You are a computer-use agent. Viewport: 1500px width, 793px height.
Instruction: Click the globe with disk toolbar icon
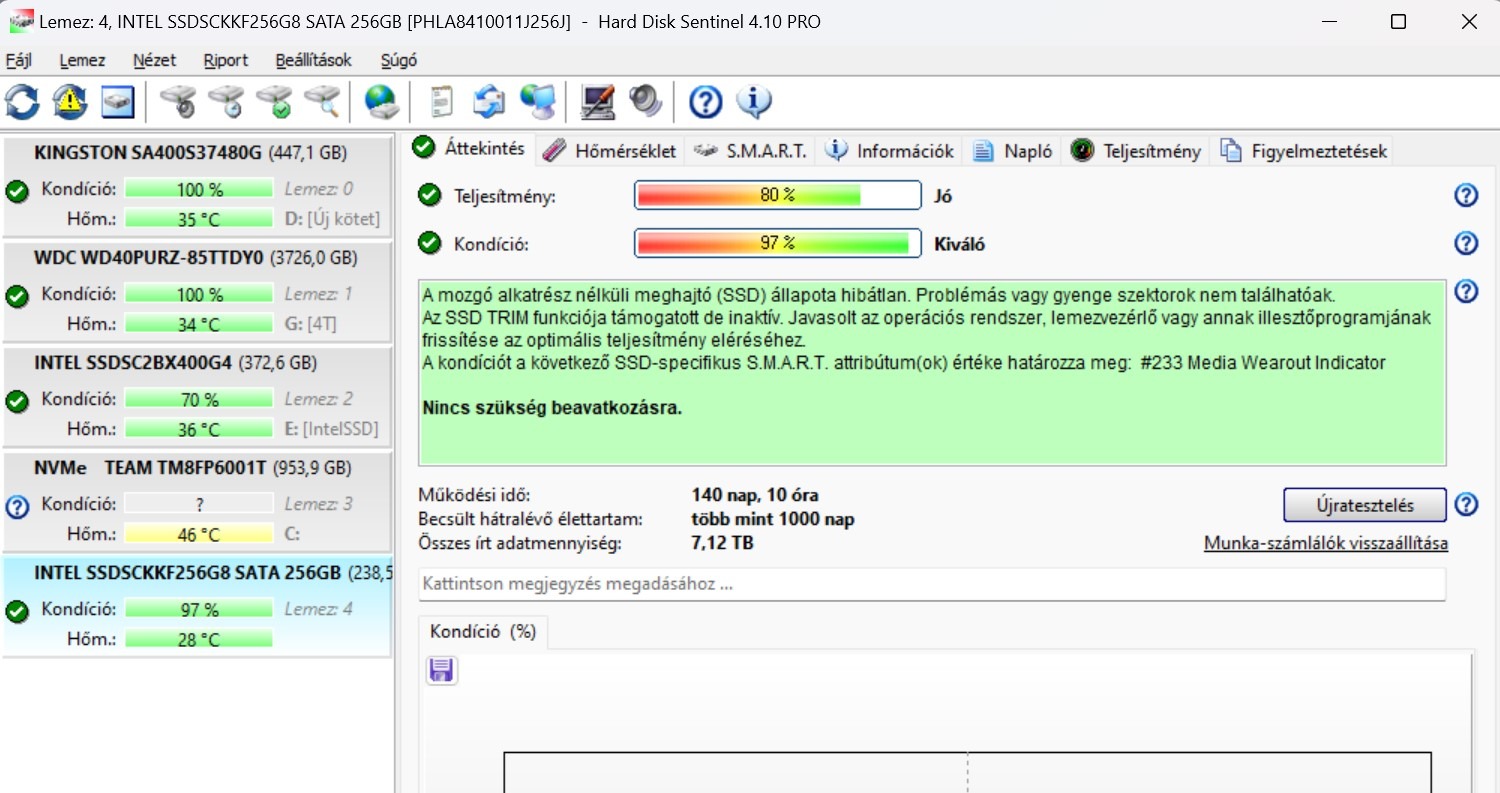tap(382, 101)
